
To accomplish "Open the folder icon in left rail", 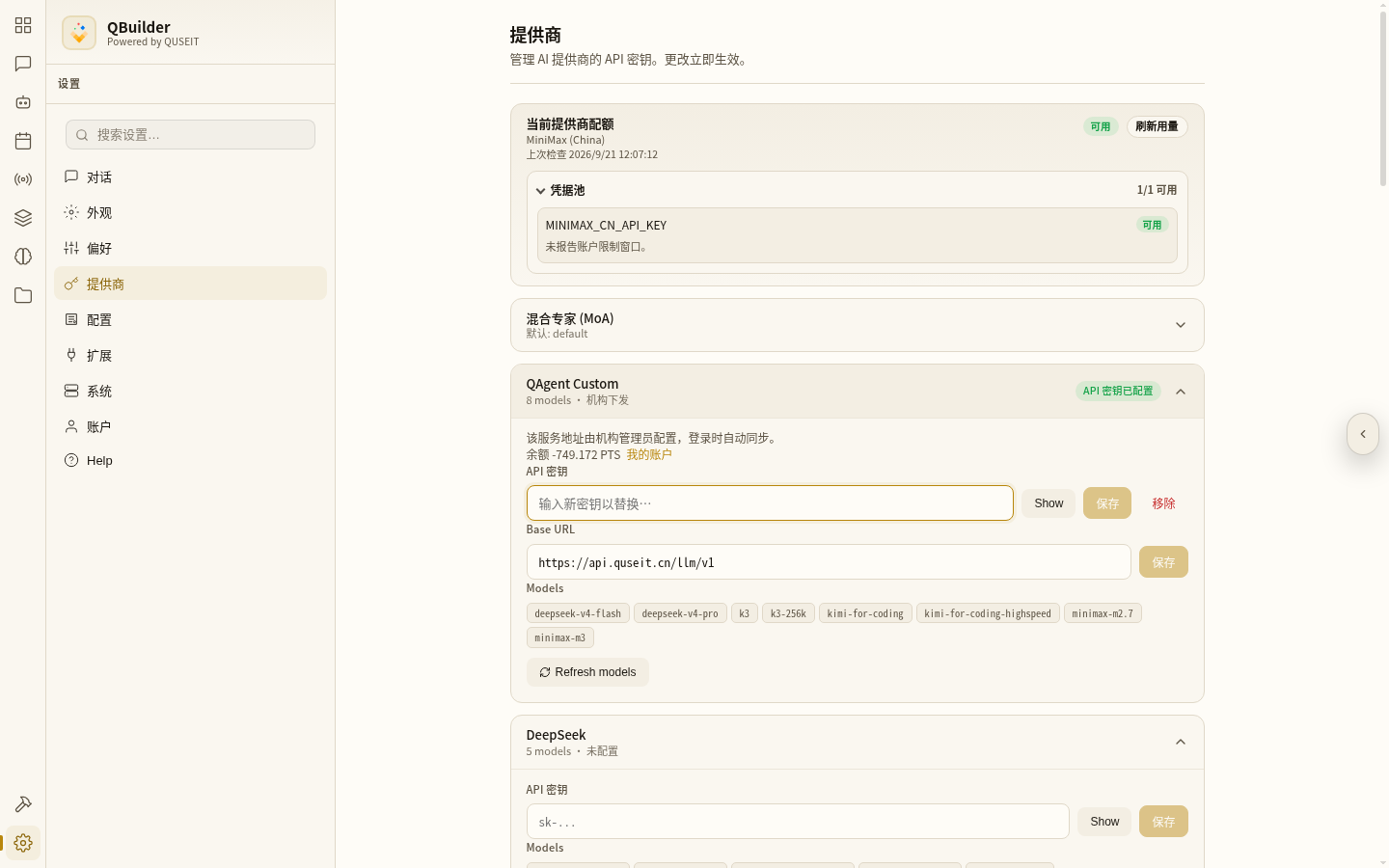I will click(23, 295).
